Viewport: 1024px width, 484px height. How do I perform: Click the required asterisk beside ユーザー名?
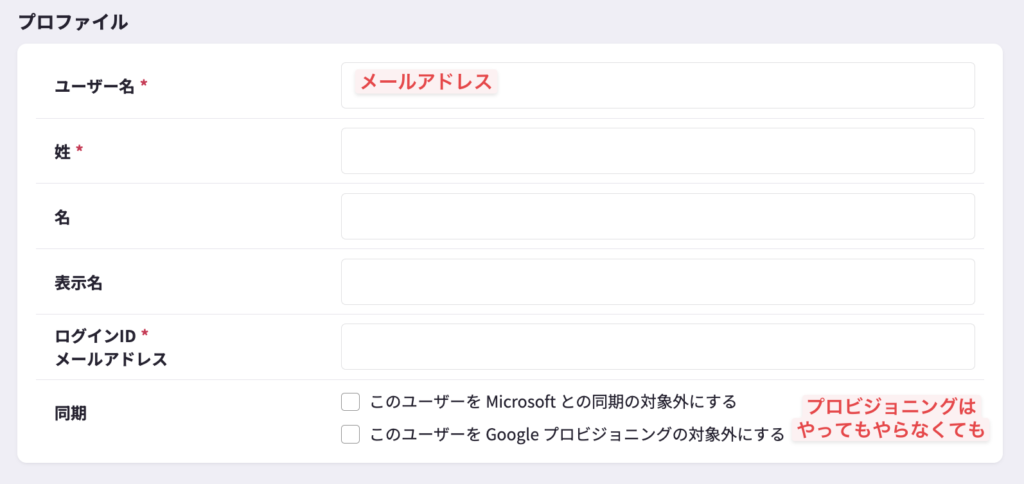point(143,86)
